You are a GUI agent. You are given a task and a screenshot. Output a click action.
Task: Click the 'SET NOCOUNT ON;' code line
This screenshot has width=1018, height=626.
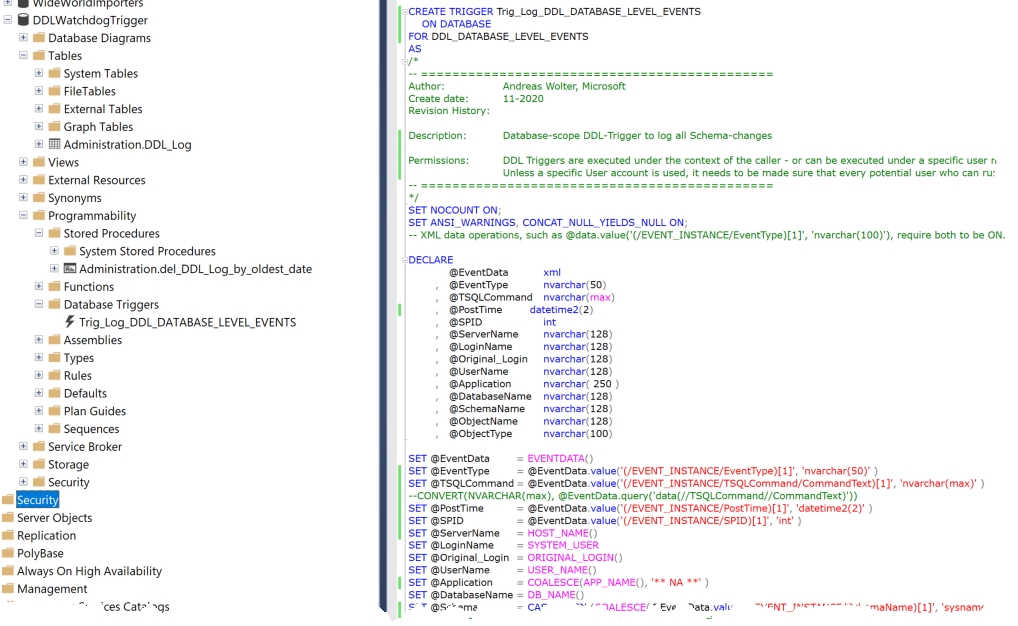click(x=454, y=210)
